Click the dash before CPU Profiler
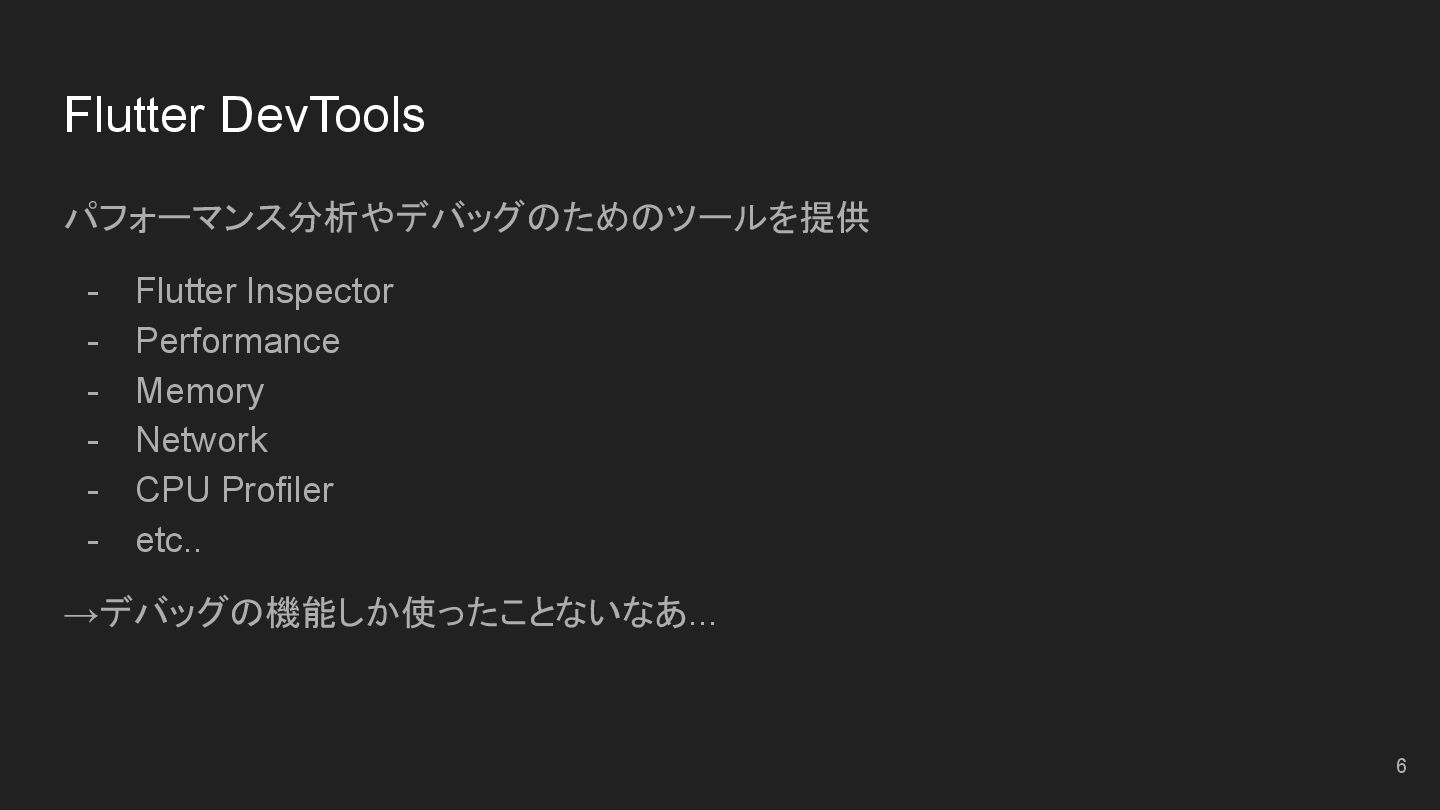Screen dimensions: 1440x810 [93, 492]
